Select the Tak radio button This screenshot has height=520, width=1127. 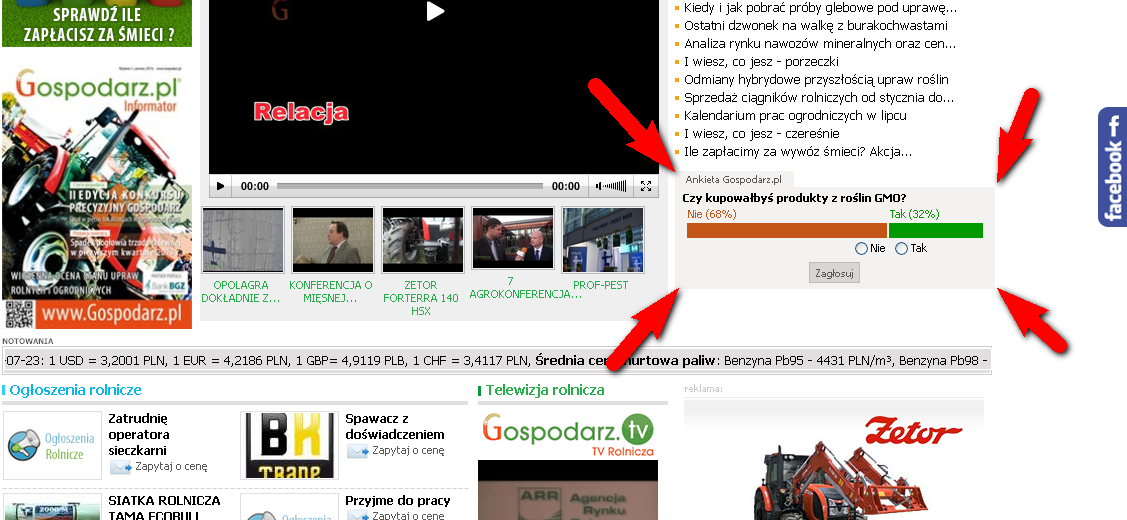click(901, 248)
